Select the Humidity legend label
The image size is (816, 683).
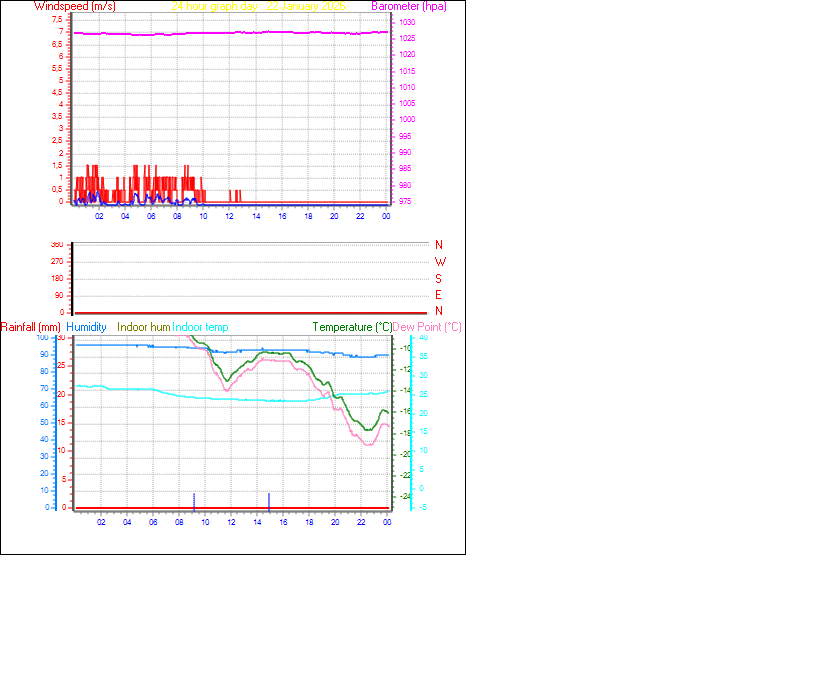pyautogui.click(x=88, y=327)
